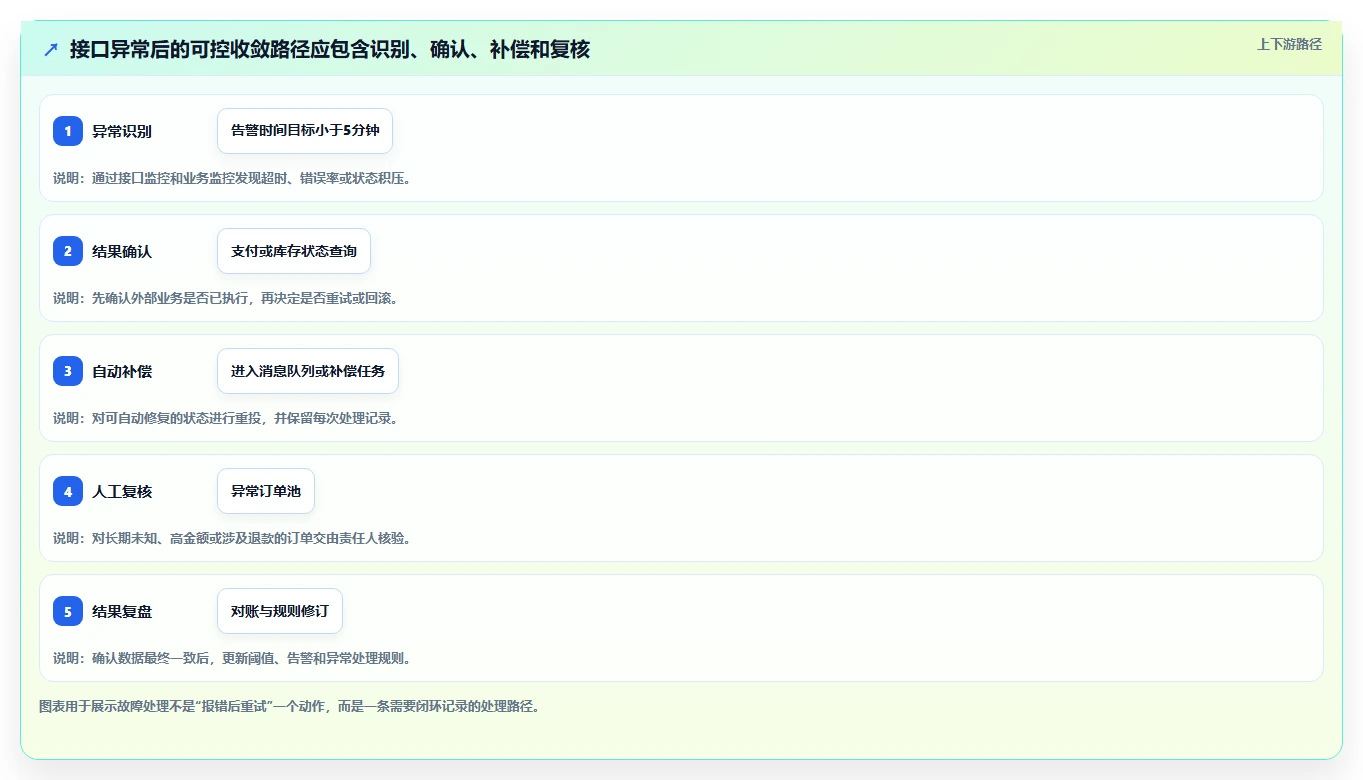Select step number badge 5
This screenshot has width=1363, height=780.
click(x=68, y=611)
